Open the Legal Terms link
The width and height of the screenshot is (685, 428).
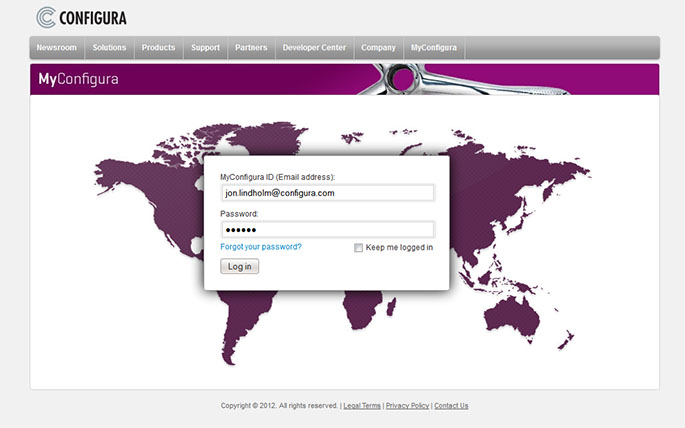point(362,406)
